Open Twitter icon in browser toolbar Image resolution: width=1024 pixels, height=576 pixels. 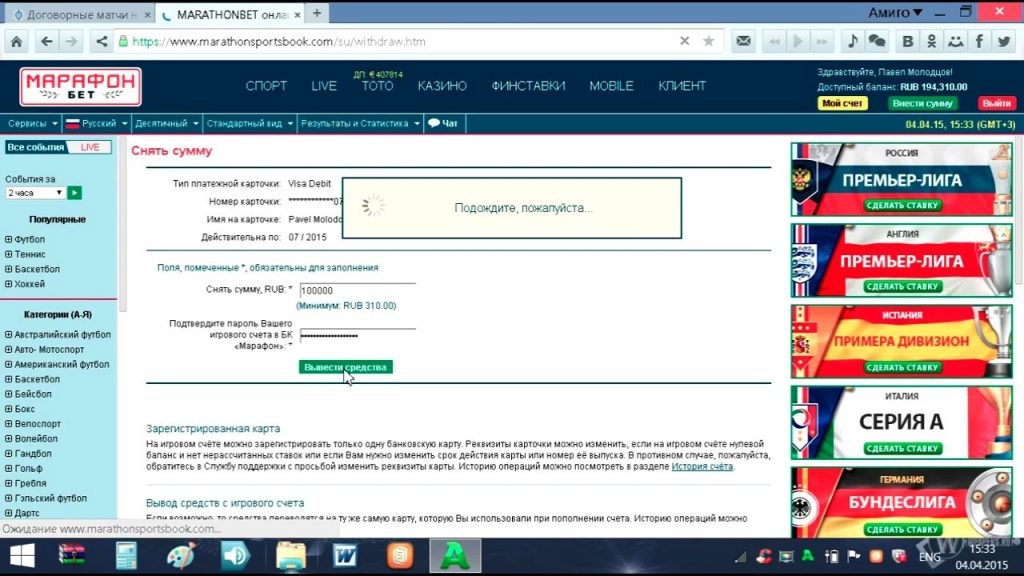pos(1004,41)
